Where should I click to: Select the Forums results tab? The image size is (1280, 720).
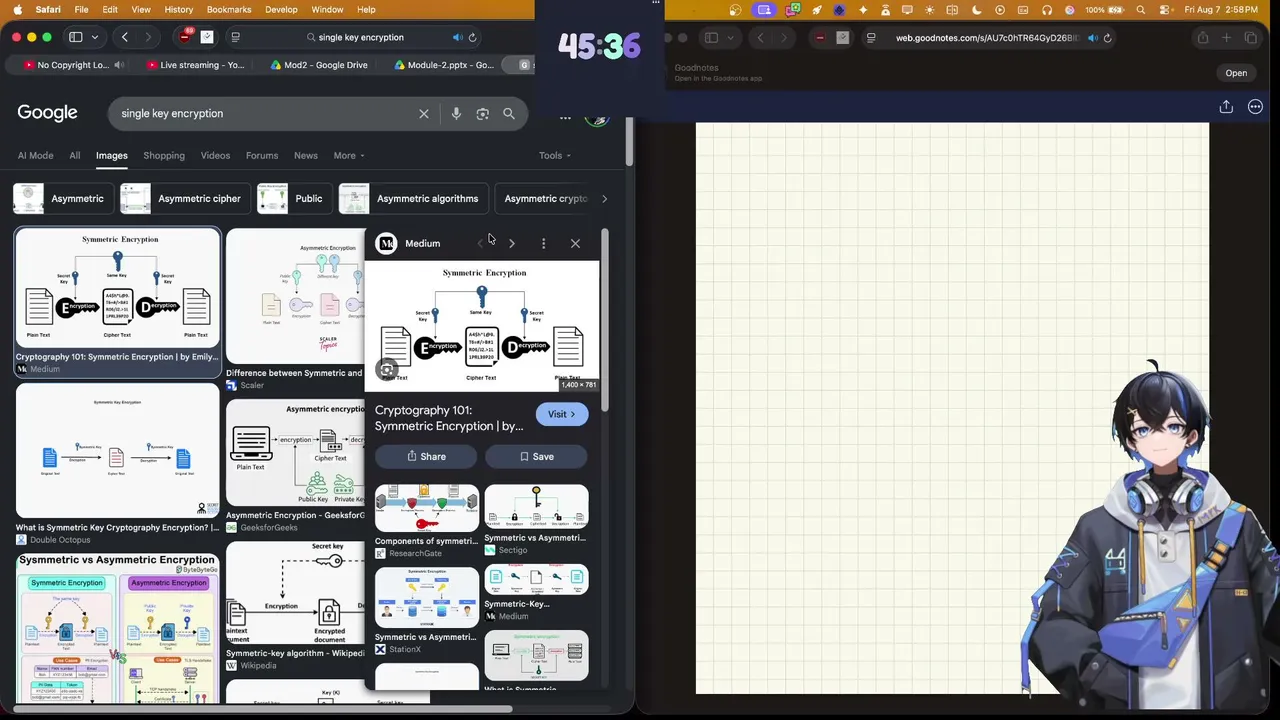[262, 156]
